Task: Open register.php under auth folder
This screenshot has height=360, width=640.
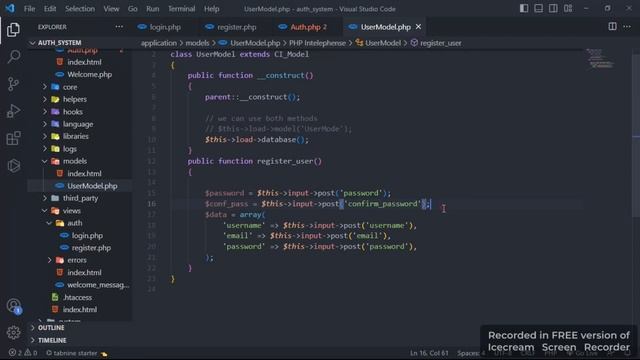Action: 91,248
